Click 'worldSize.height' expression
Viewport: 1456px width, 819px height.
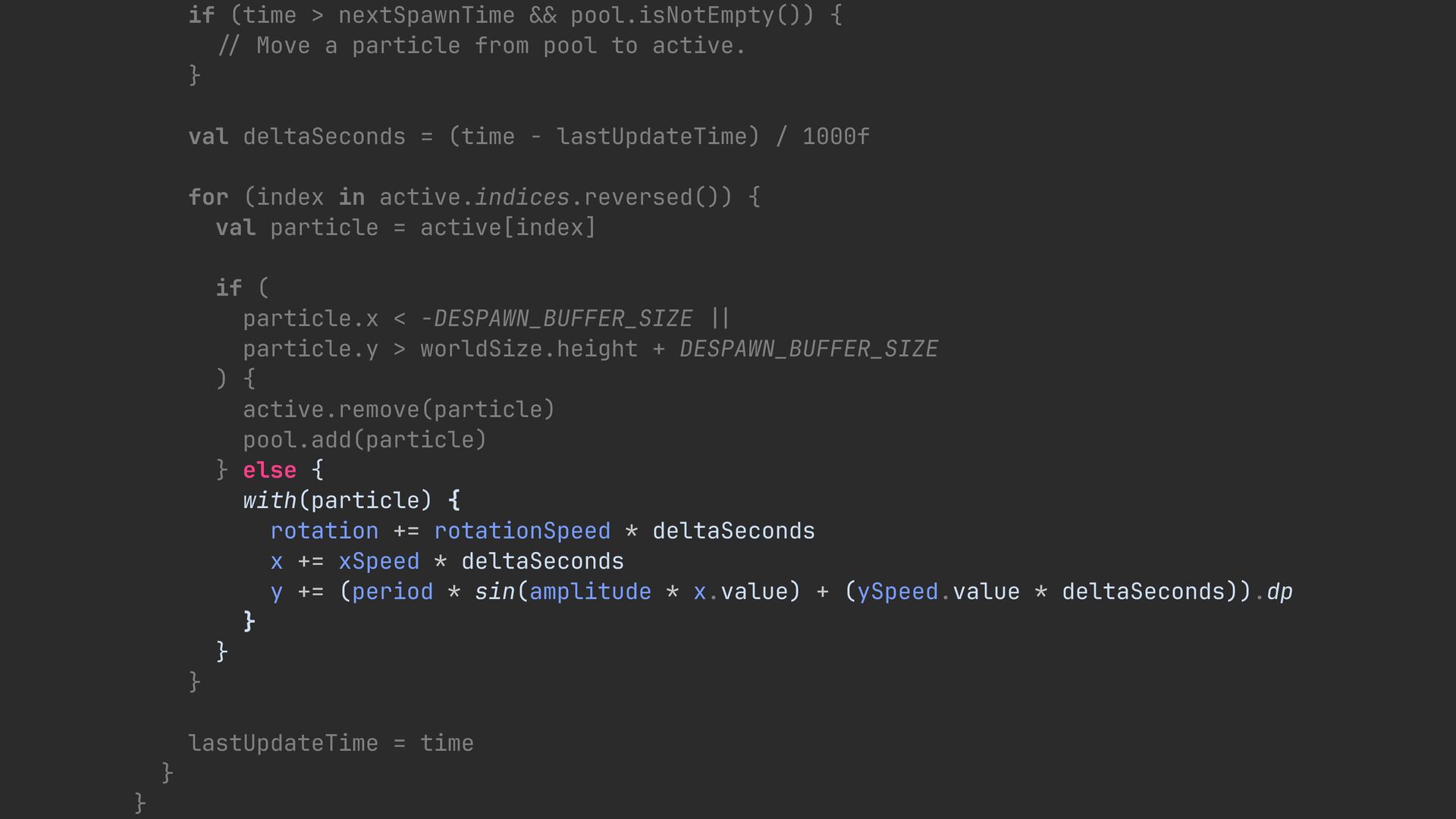point(529,349)
